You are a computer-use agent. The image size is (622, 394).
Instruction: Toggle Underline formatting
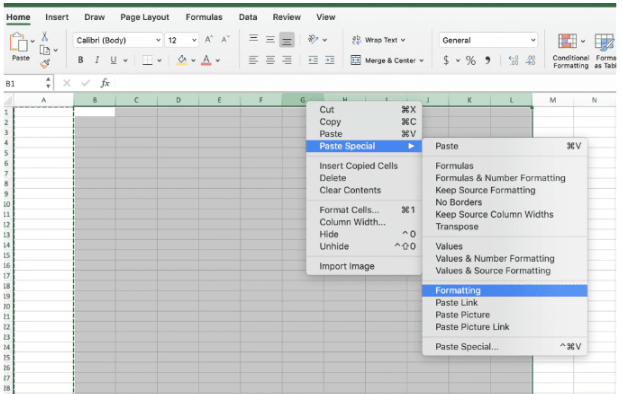113,60
